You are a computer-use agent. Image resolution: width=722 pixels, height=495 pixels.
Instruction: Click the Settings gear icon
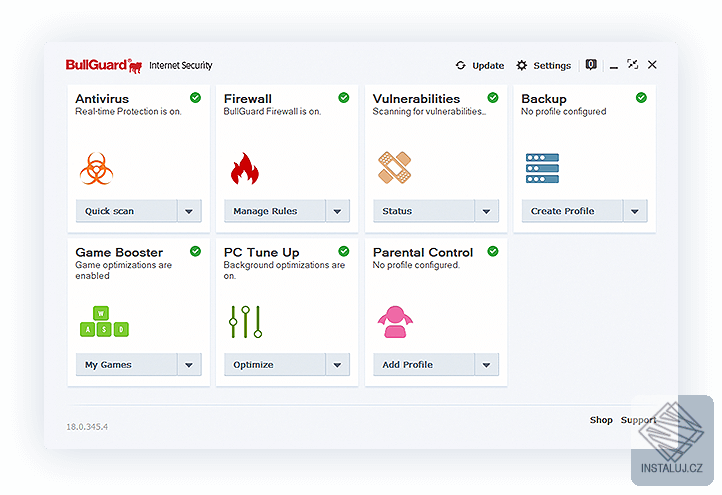(521, 65)
